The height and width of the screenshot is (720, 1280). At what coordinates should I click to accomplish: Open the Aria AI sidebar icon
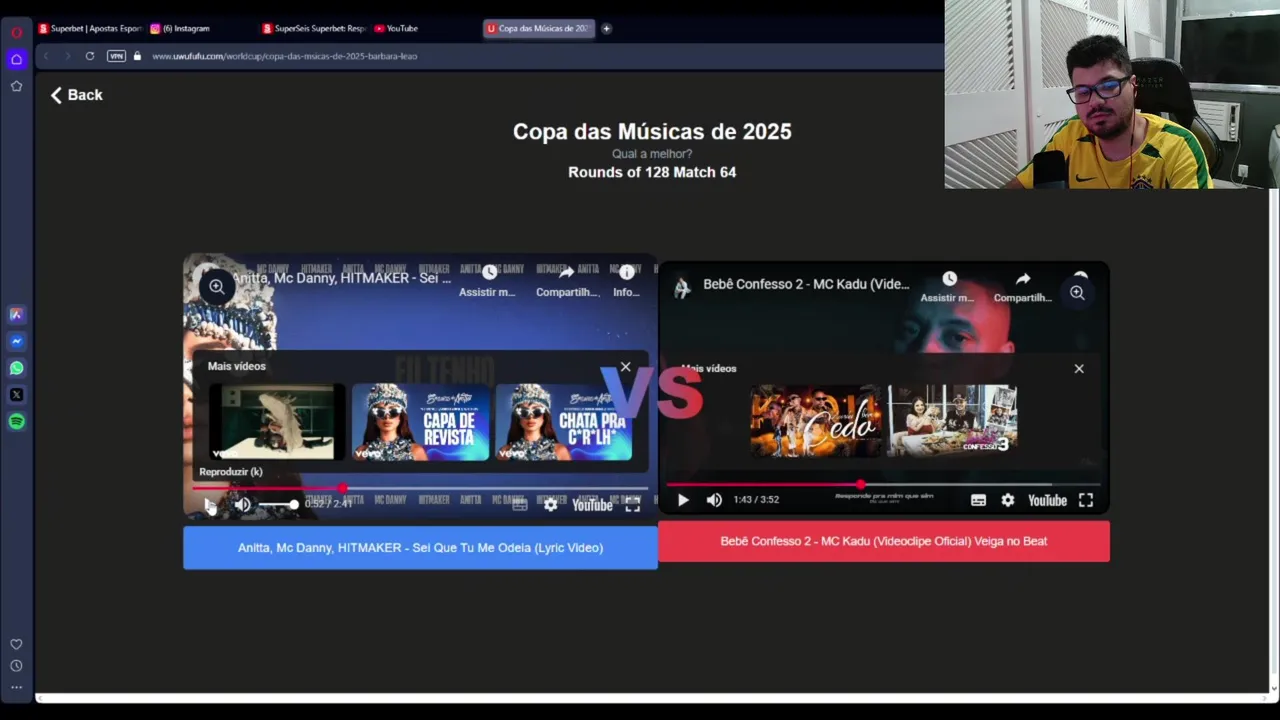click(x=16, y=314)
